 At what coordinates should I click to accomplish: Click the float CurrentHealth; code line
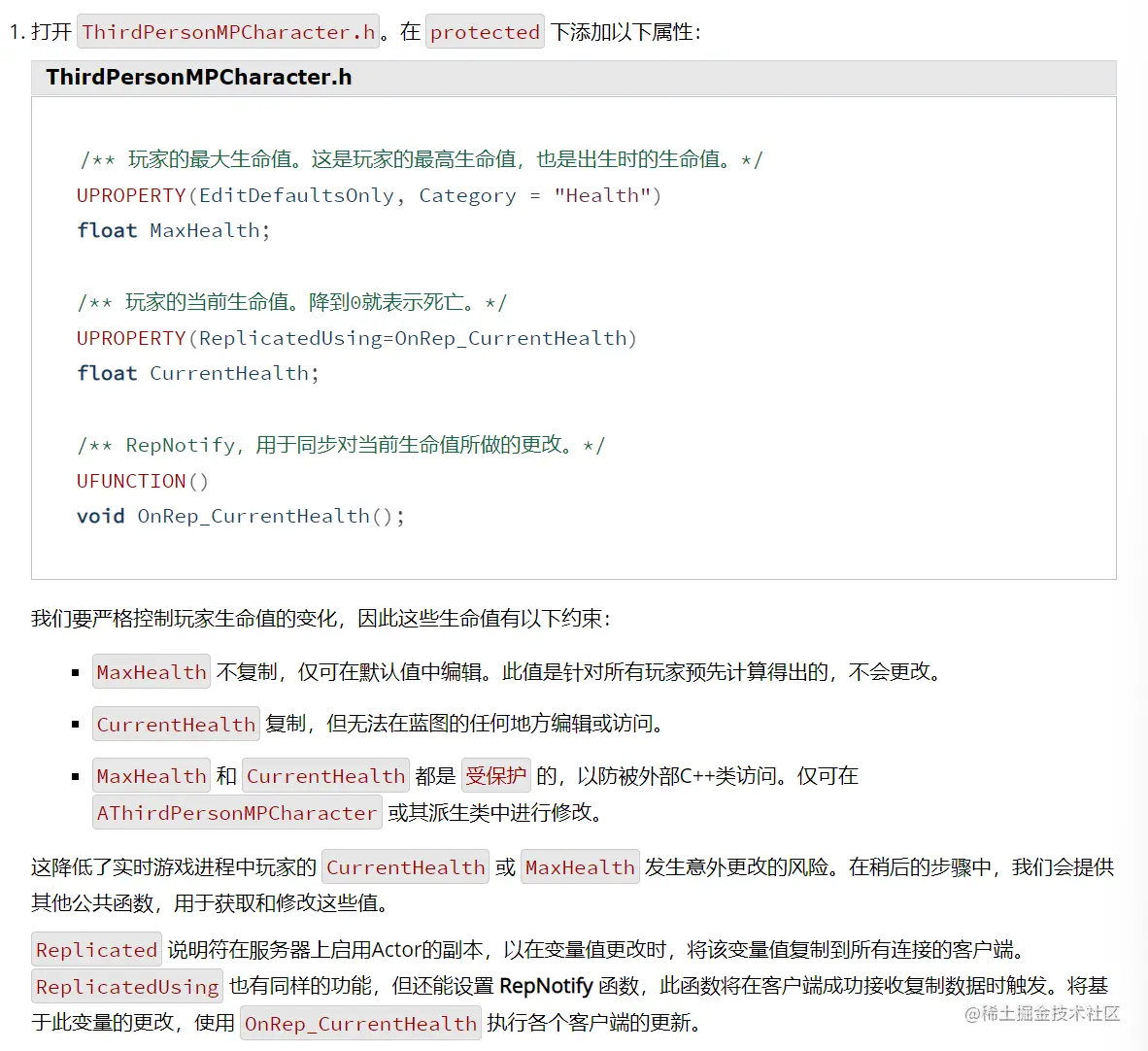pos(198,374)
